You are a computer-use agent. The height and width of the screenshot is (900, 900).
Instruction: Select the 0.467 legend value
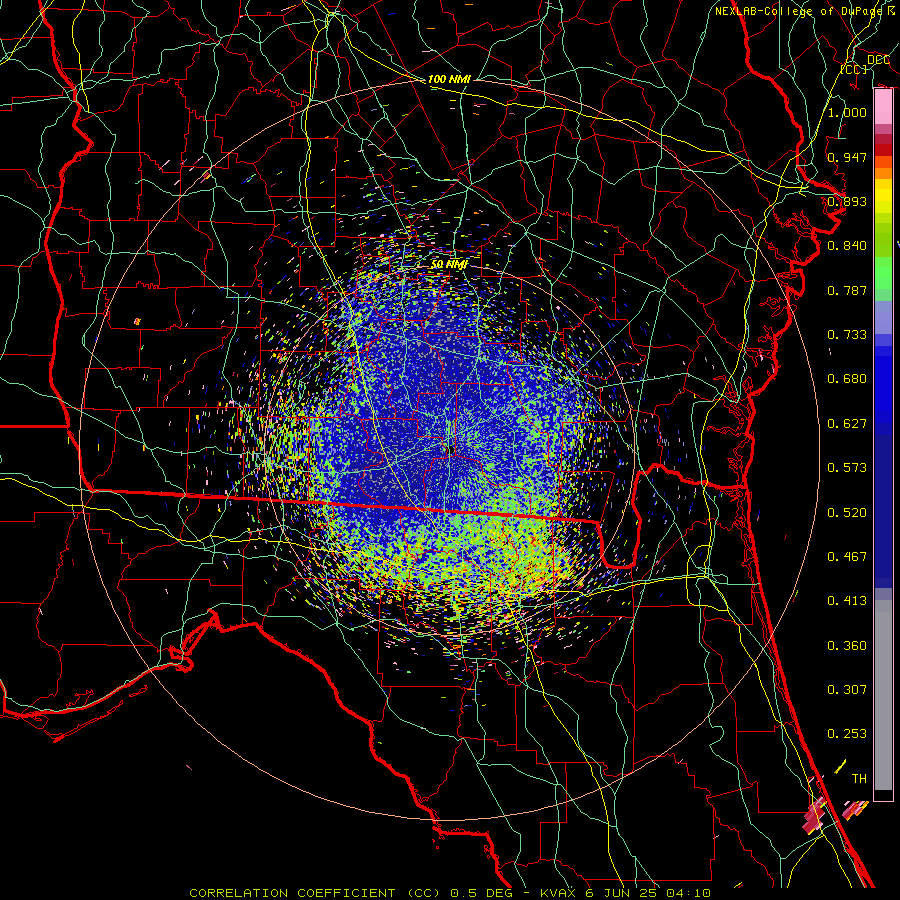[847, 556]
